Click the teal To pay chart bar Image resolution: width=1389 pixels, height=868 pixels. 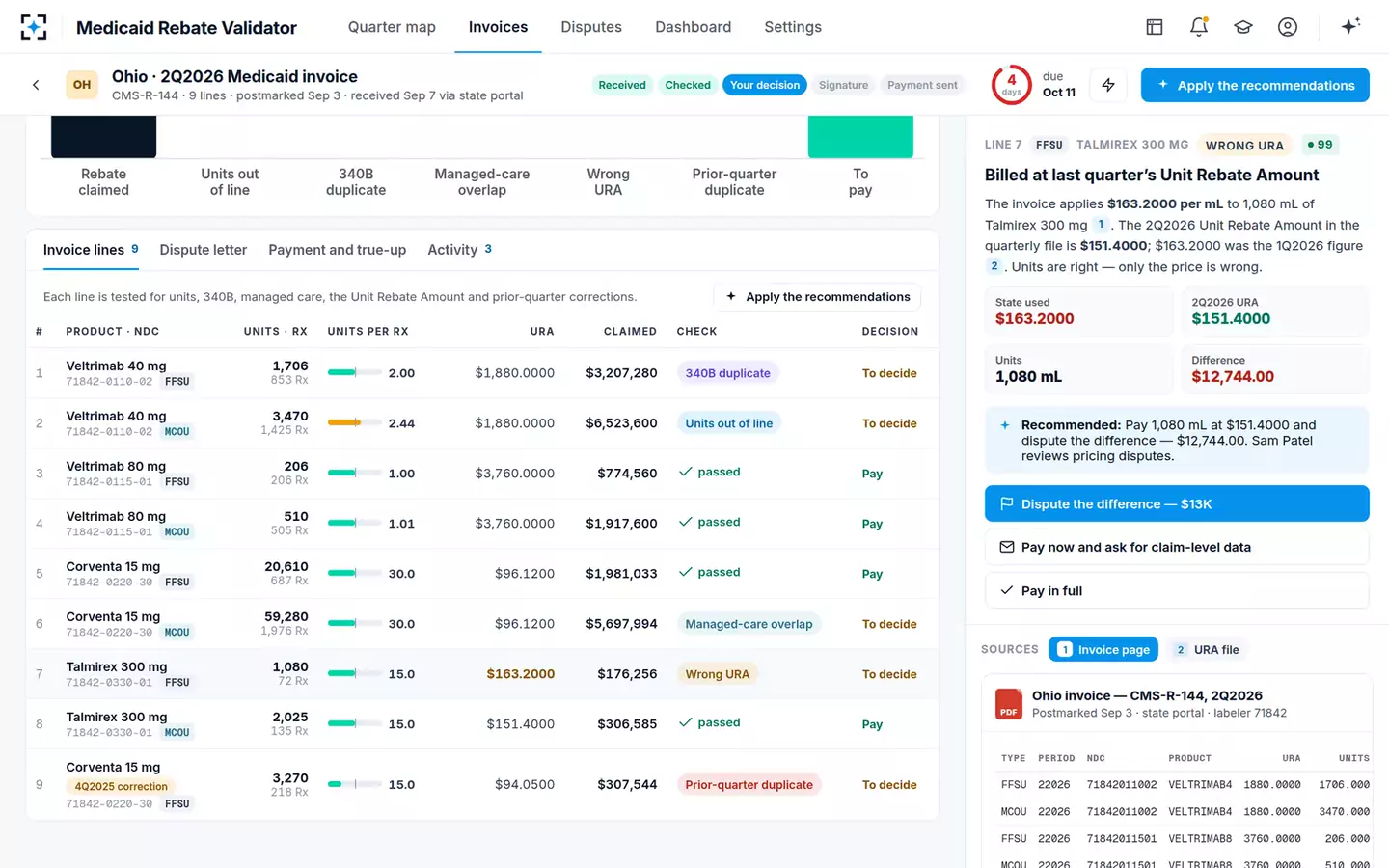pyautogui.click(x=860, y=136)
